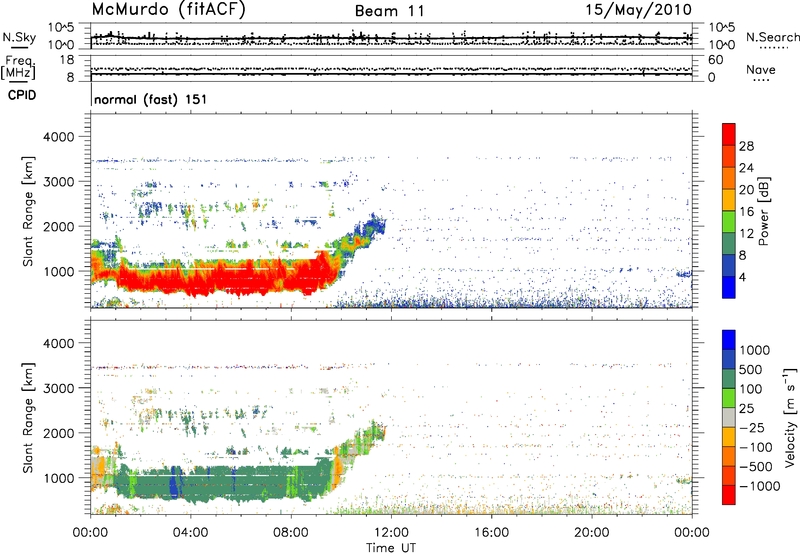Viewport: 800px width, 554px height.
Task: Click the 12:00 time axis label
Action: pyautogui.click(x=391, y=533)
